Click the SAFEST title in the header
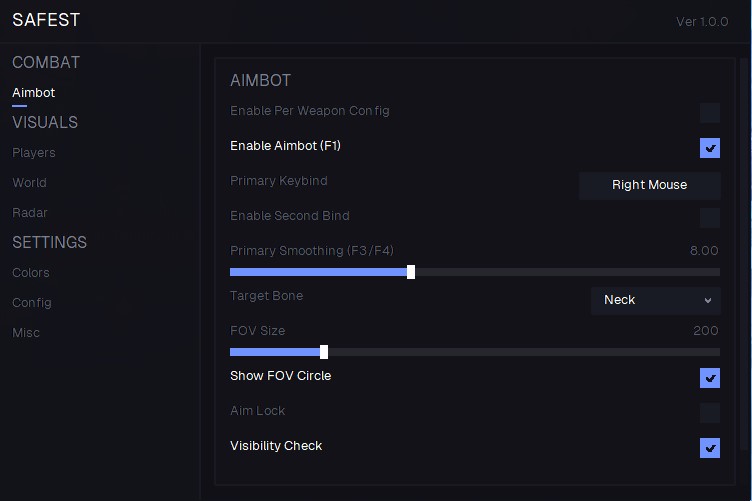752x501 pixels. click(46, 20)
